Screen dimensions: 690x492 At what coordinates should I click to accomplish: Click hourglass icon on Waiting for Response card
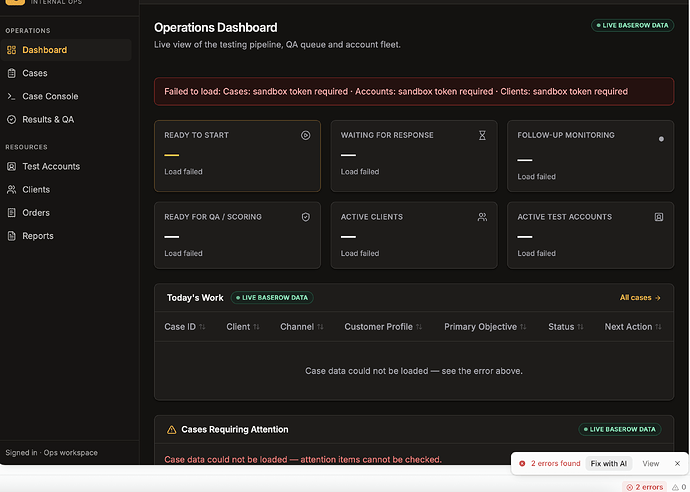482,135
